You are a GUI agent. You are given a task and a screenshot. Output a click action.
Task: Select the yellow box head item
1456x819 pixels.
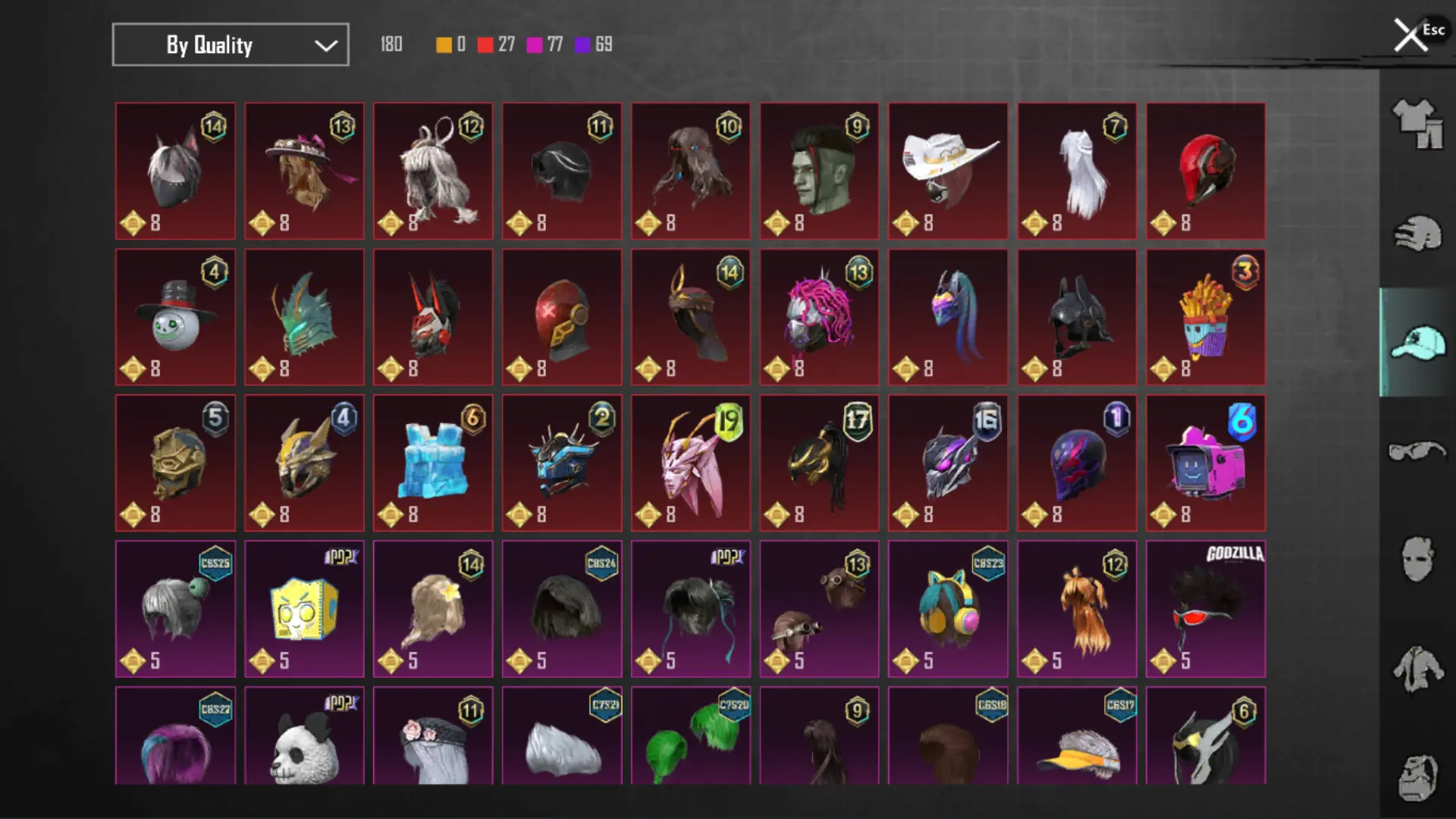click(x=304, y=609)
